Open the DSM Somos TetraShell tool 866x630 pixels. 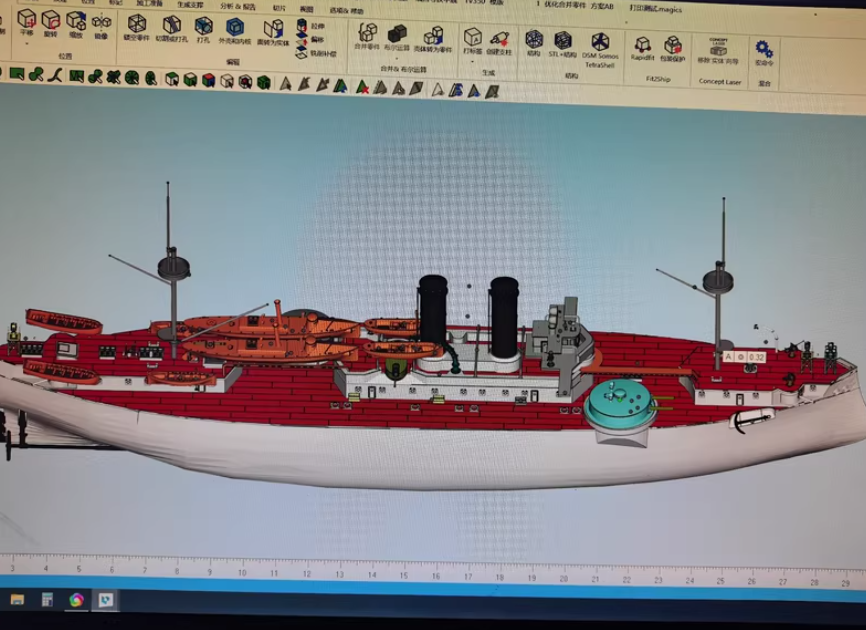600,50
